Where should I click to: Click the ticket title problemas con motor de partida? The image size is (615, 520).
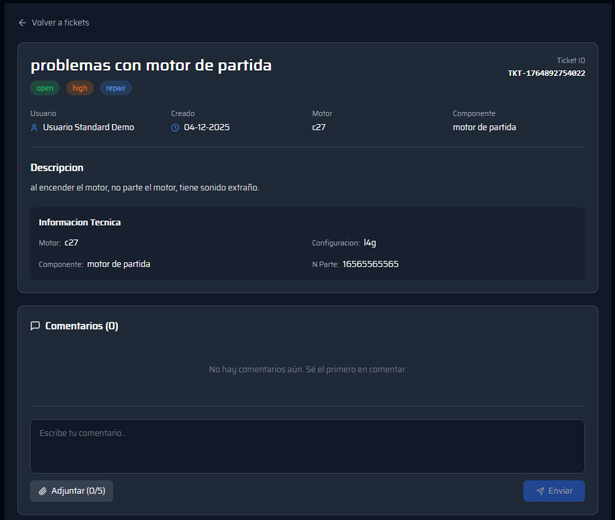point(151,65)
